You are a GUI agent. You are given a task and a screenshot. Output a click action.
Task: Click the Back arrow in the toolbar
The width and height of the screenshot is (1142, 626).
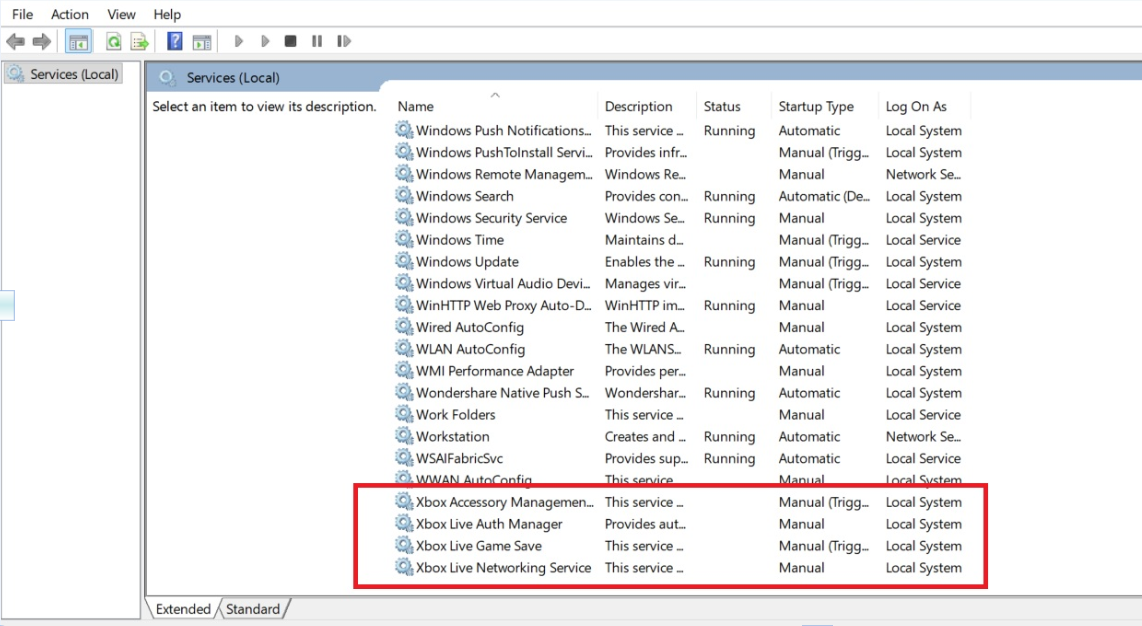pyautogui.click(x=15, y=42)
